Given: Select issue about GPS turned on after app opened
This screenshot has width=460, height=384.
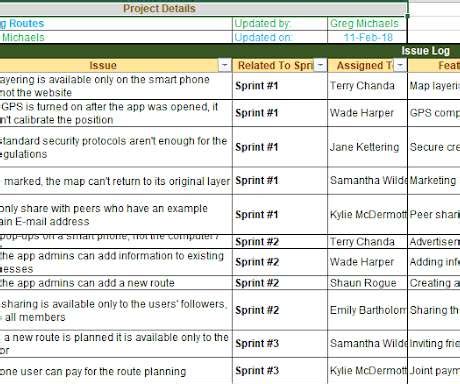Looking at the screenshot, I should [x=116, y=113].
